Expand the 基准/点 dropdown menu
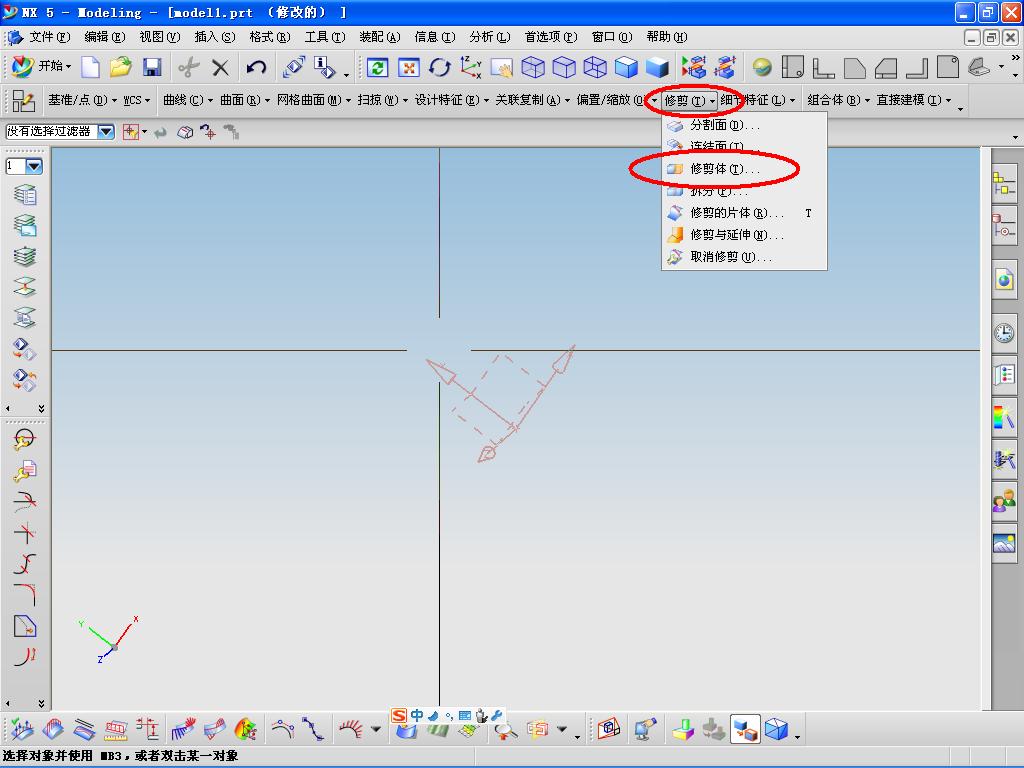The image size is (1024, 768). [83, 100]
